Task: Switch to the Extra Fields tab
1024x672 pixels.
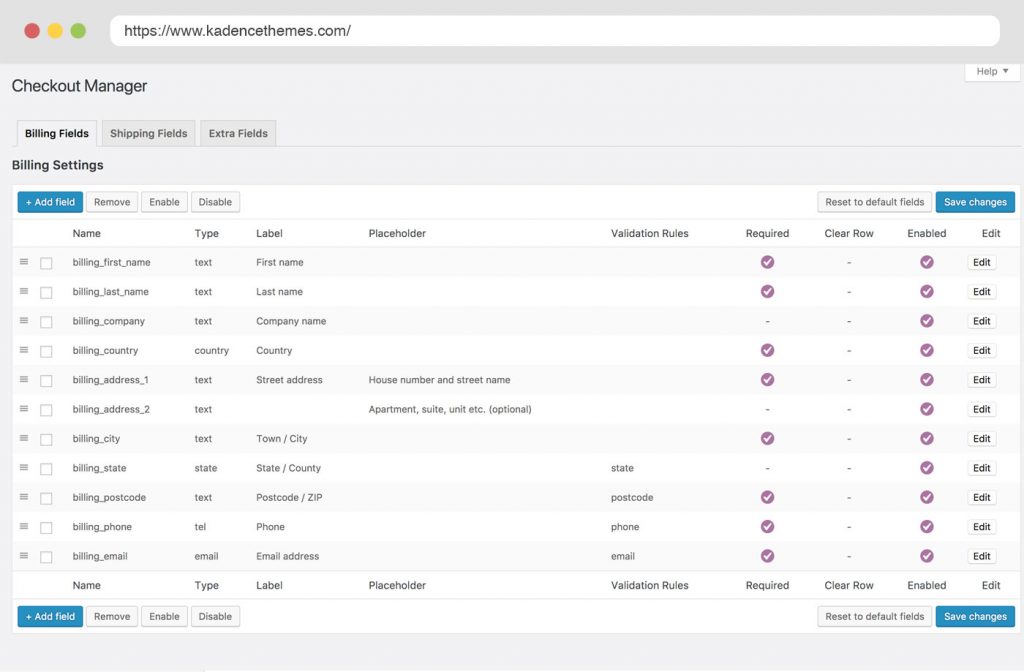Action: [238, 133]
